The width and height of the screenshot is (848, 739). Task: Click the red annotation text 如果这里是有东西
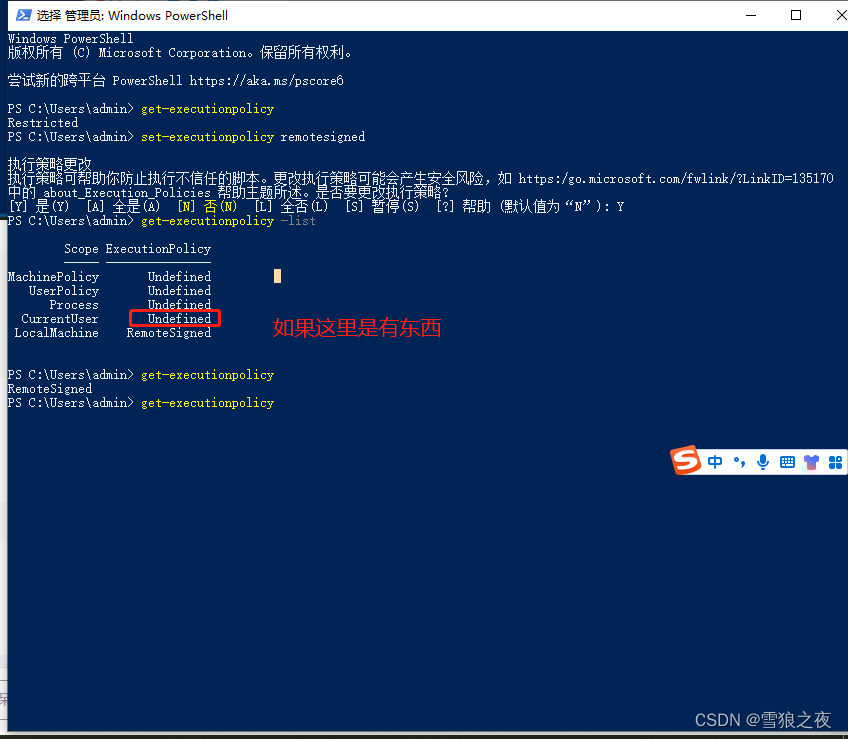(357, 327)
